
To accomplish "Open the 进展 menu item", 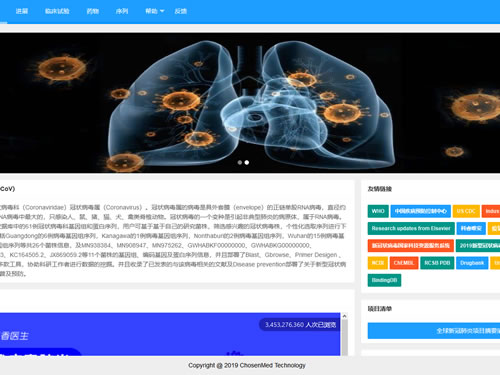I will click(22, 11).
